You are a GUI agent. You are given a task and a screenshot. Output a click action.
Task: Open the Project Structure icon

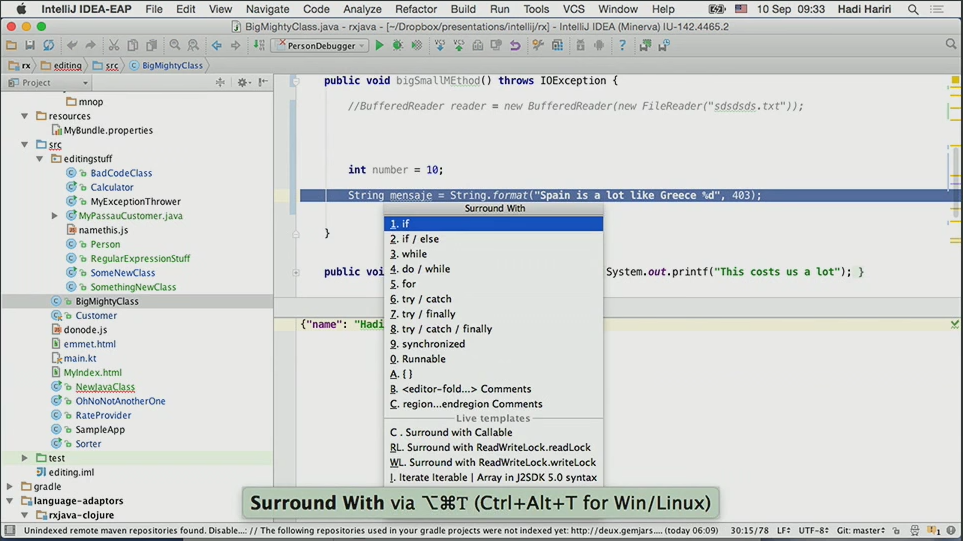click(x=557, y=45)
